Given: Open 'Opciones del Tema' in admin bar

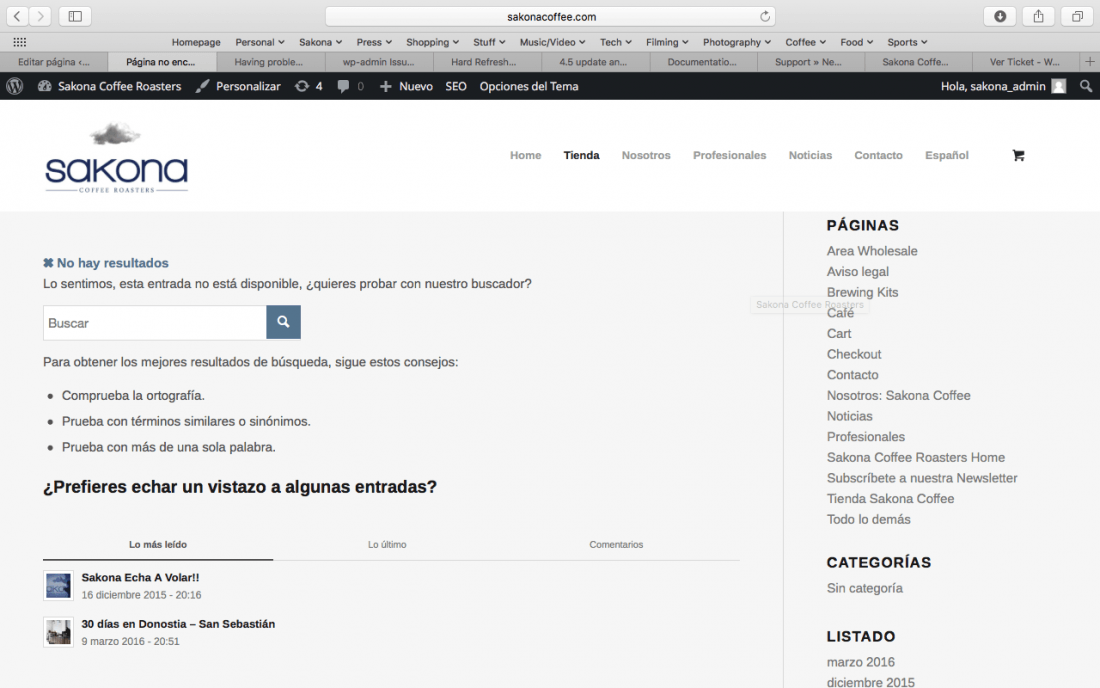Looking at the screenshot, I should [529, 86].
